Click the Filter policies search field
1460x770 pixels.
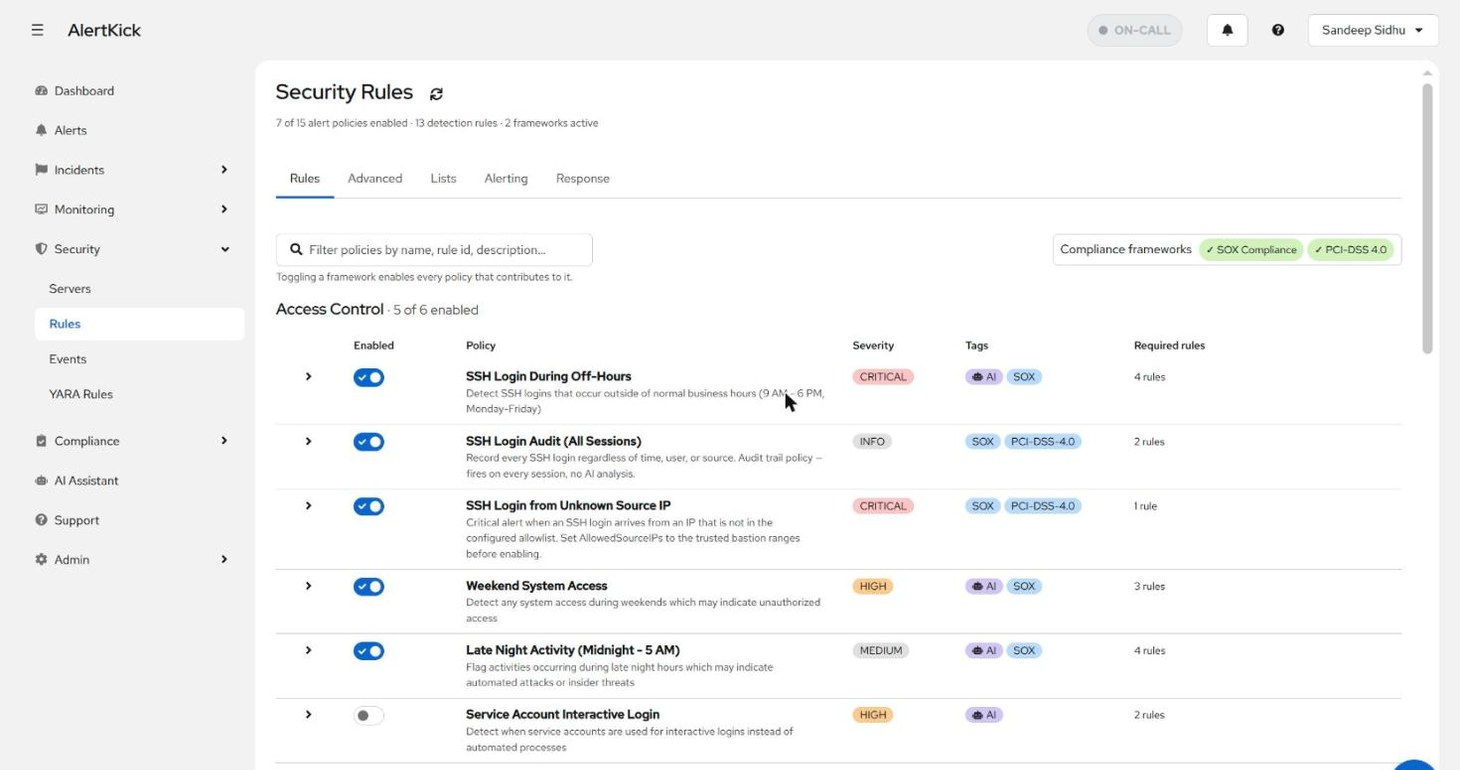[434, 250]
